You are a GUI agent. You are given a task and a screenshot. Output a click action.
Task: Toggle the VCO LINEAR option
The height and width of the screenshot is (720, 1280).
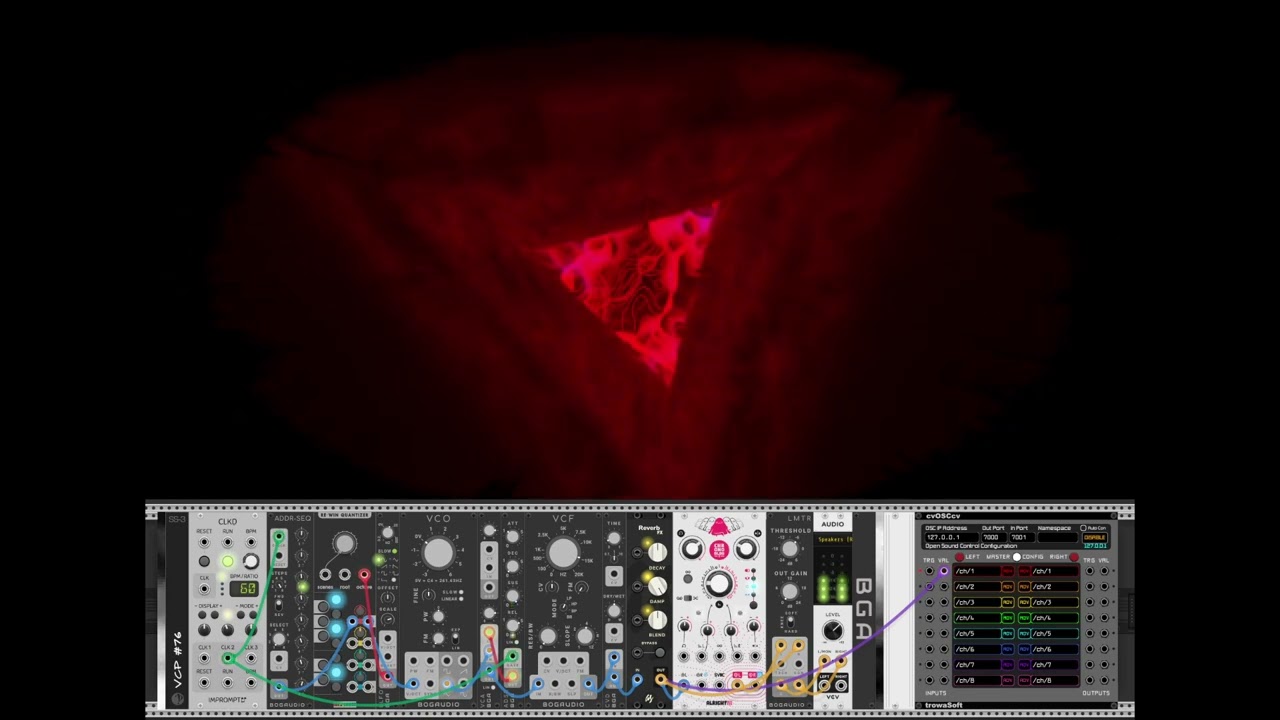tap(461, 599)
